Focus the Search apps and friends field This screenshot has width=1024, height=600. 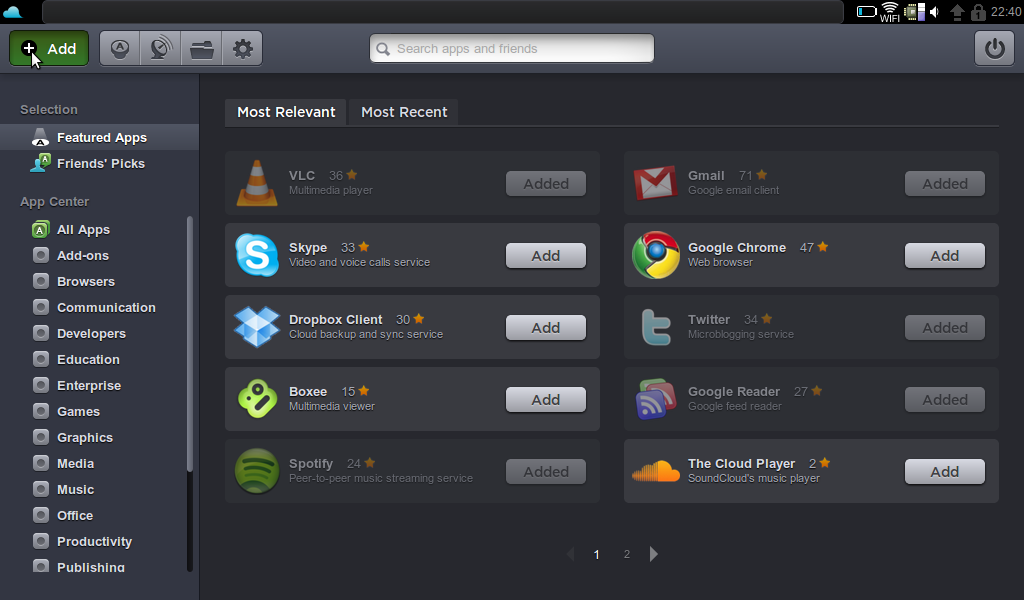(x=511, y=48)
